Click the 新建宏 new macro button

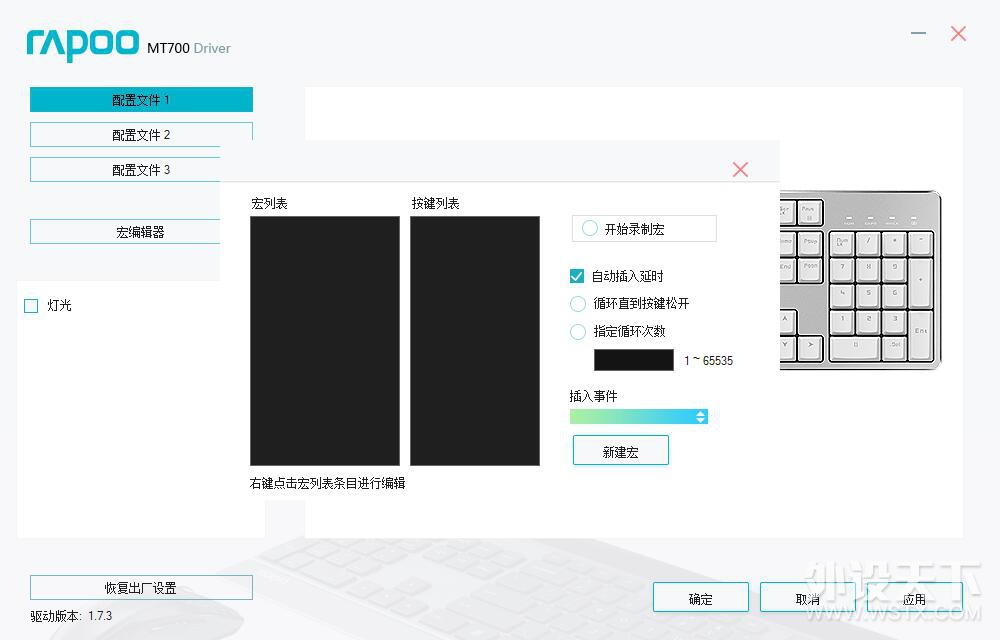621,451
